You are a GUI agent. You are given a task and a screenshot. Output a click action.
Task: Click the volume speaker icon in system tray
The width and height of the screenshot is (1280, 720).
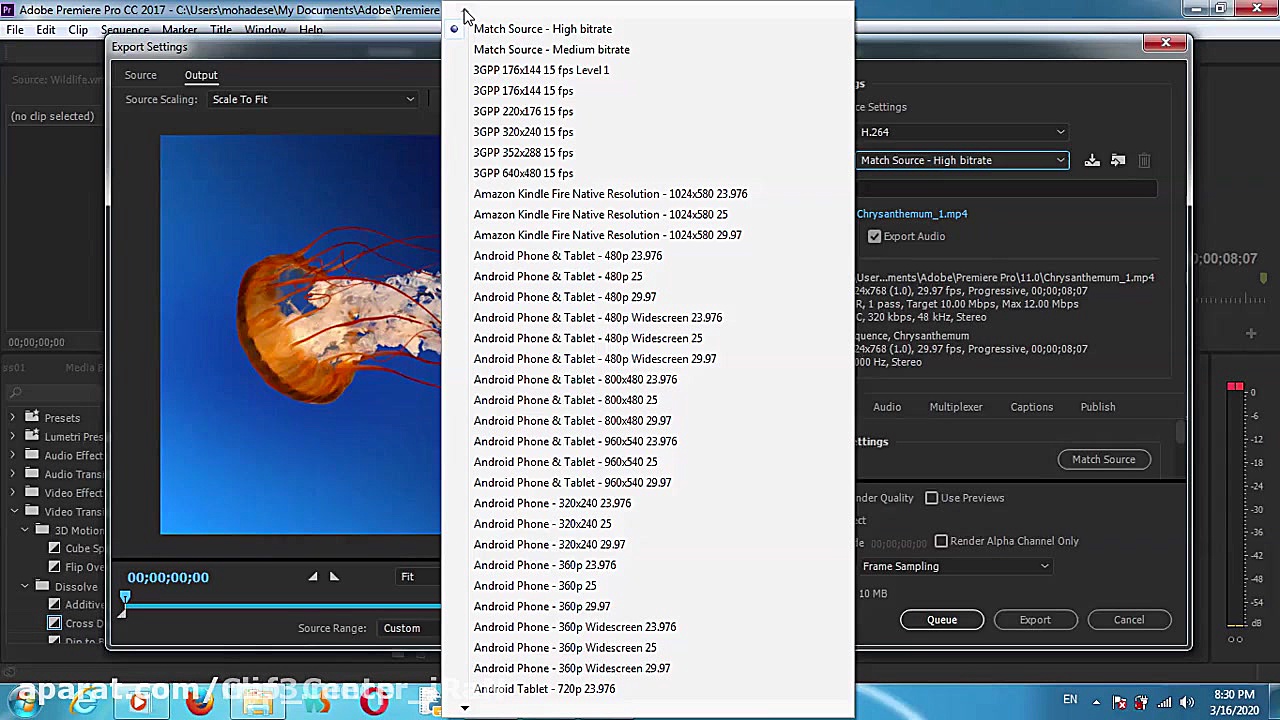click(x=1187, y=702)
